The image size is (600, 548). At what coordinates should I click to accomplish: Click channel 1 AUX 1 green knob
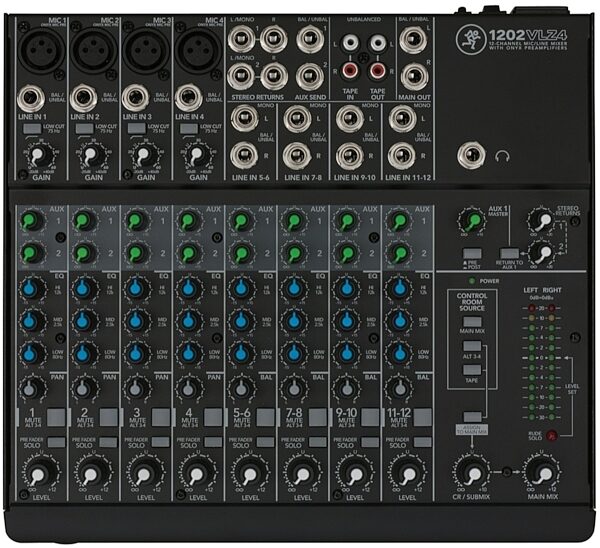31,220
